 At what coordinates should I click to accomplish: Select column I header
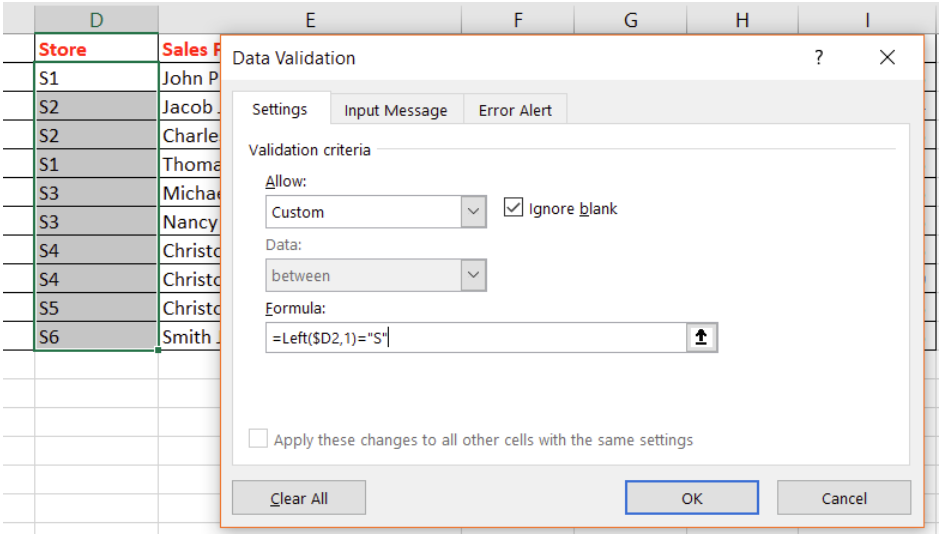pyautogui.click(x=866, y=19)
